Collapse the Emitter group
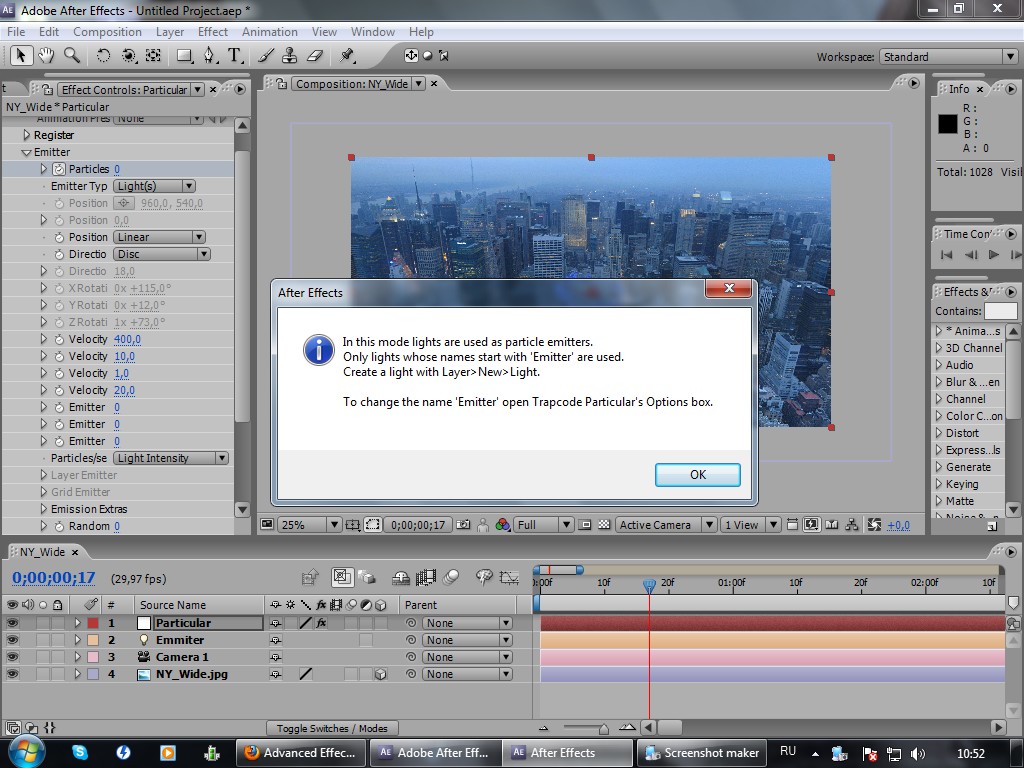Screen dimensions: 1024x768 pyautogui.click(x=26, y=152)
